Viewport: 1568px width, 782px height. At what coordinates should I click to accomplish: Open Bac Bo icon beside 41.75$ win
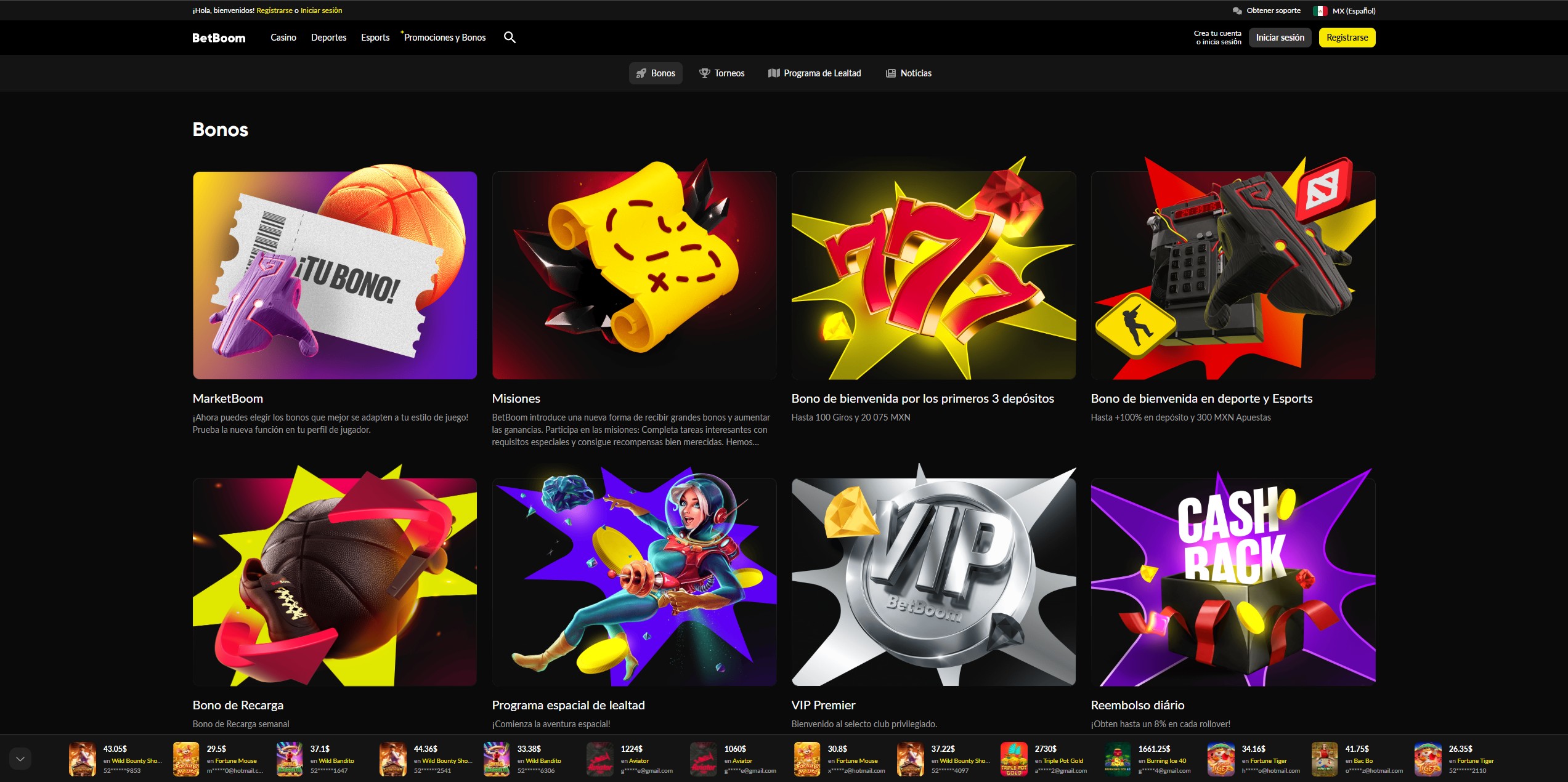pyautogui.click(x=1325, y=759)
